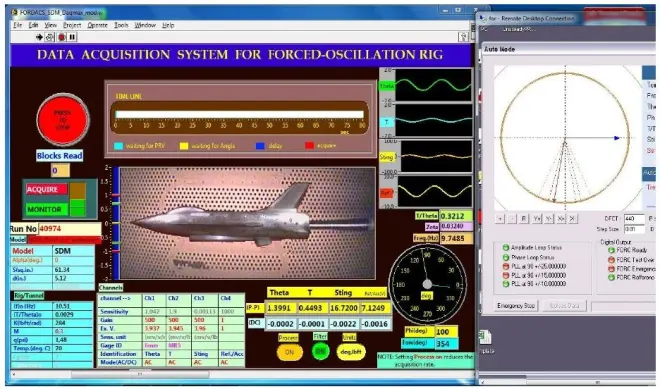This screenshot has height=389, width=660.
Task: Click the Pause toolbar icon
Action: pyautogui.click(x=72, y=37)
